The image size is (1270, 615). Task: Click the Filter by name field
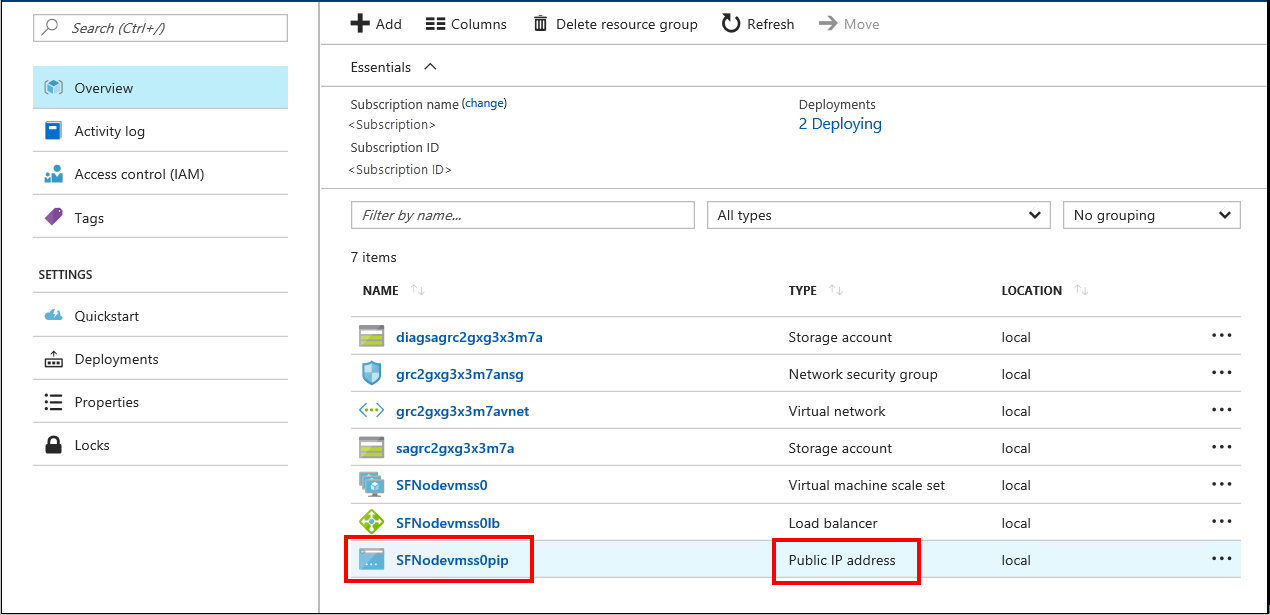click(x=522, y=215)
